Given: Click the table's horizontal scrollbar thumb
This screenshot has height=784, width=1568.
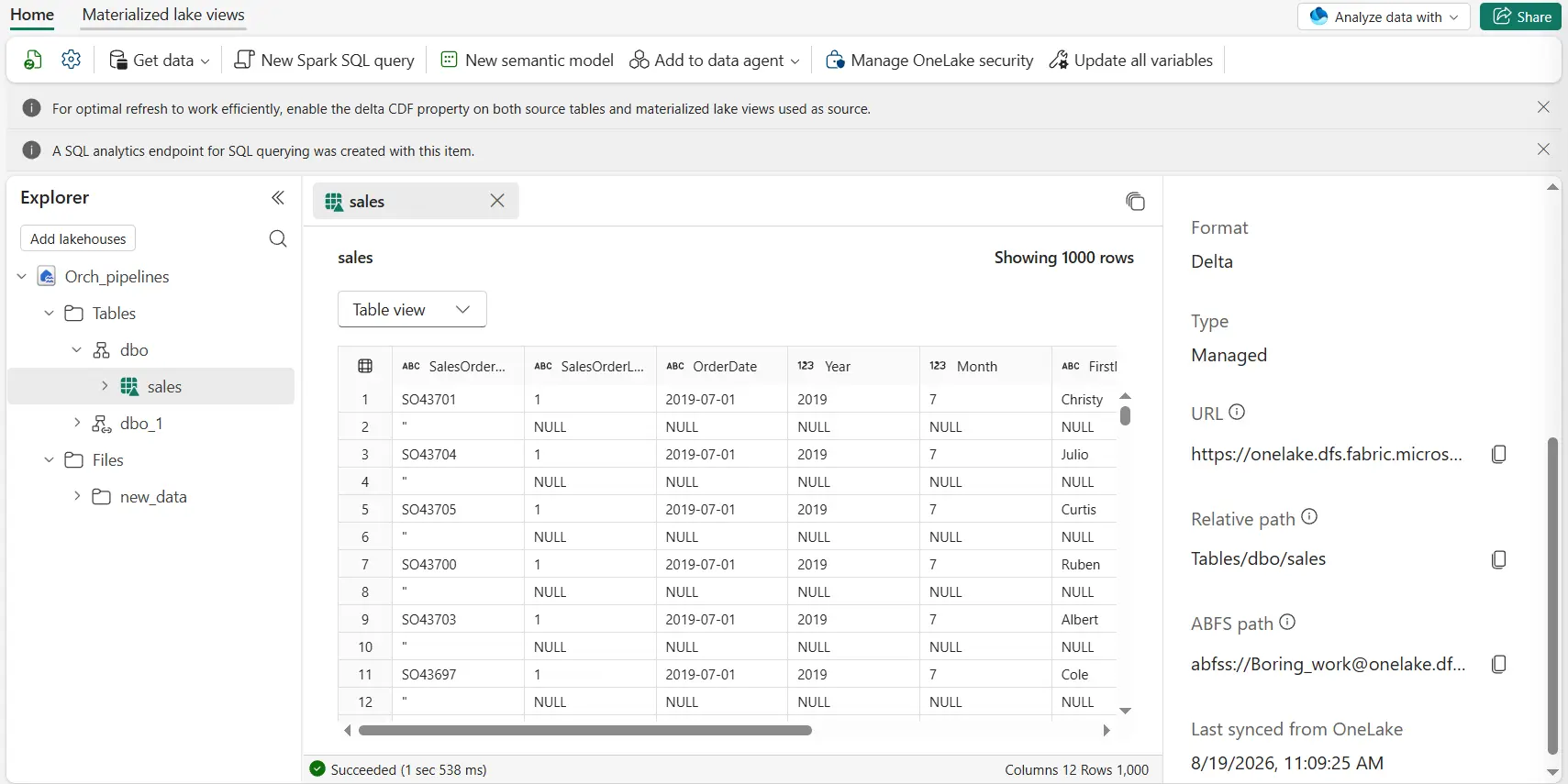Looking at the screenshot, I should (585, 731).
